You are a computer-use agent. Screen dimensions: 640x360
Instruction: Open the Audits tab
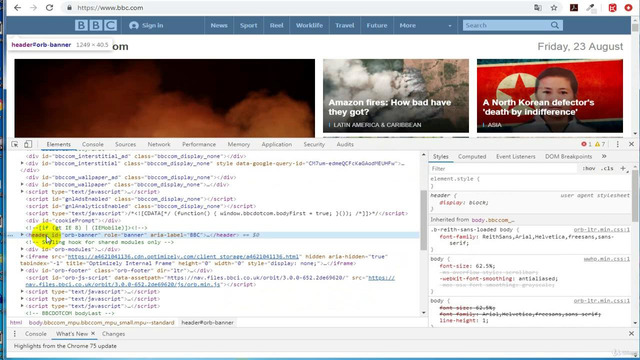345,144
